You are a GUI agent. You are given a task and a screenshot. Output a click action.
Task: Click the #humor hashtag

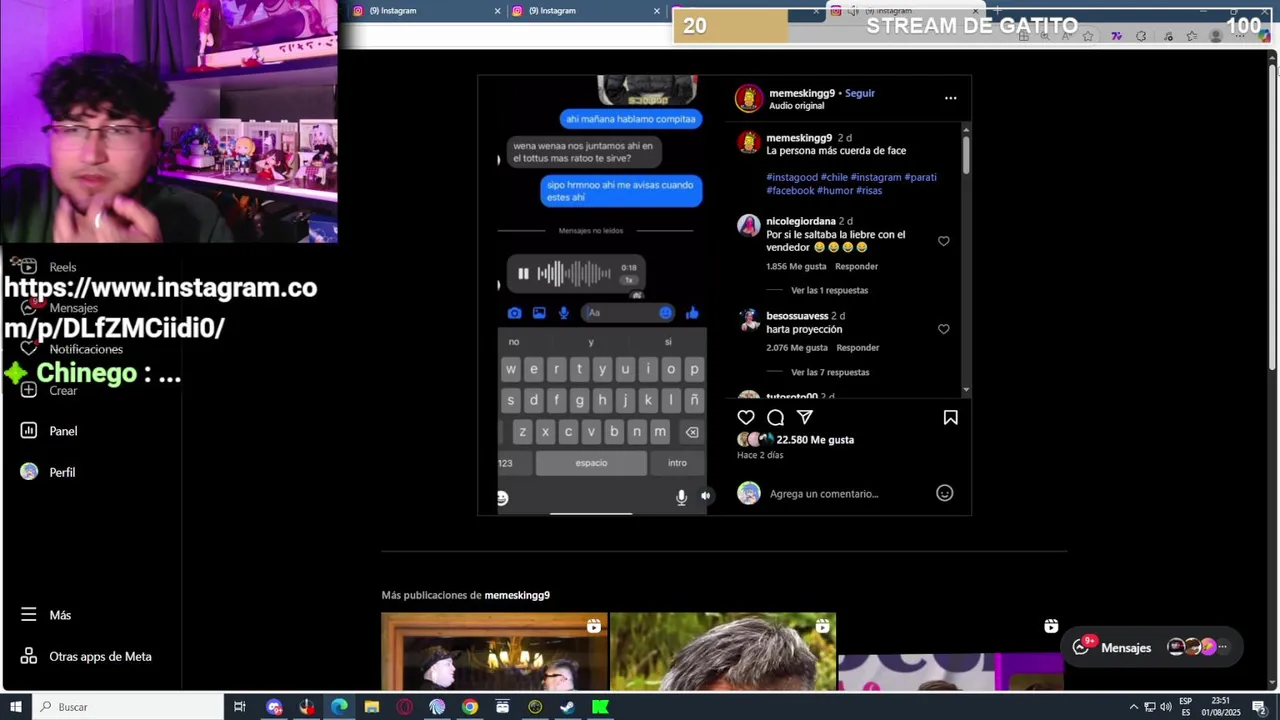point(835,190)
